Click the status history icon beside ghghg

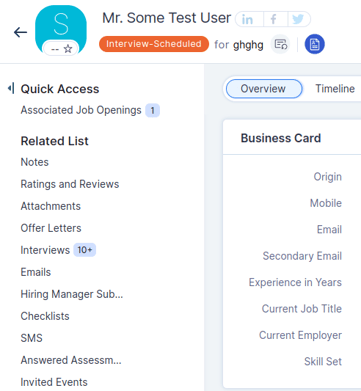coord(280,44)
